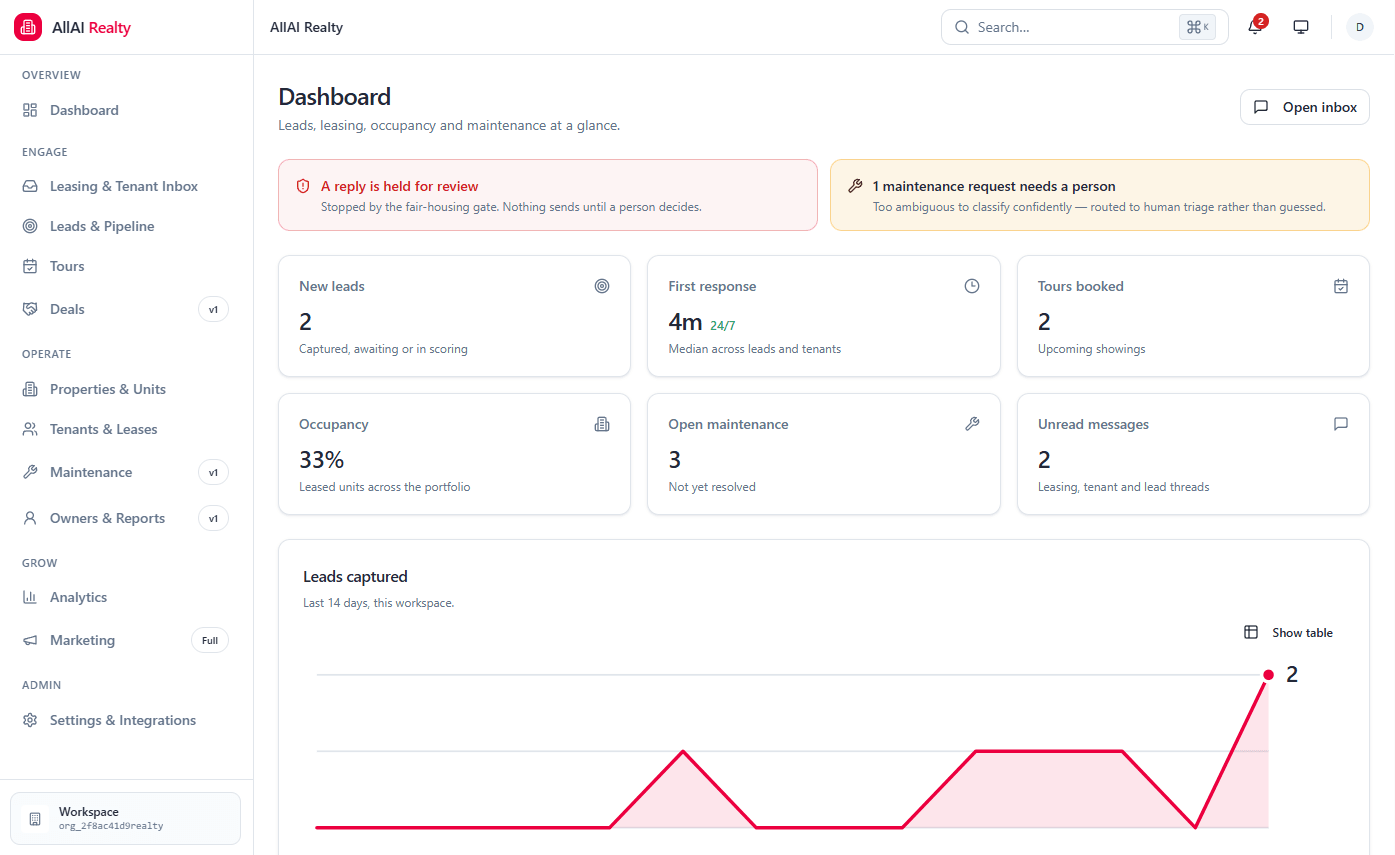Click building icon on Occupancy card
This screenshot has width=1395, height=855.
point(602,424)
